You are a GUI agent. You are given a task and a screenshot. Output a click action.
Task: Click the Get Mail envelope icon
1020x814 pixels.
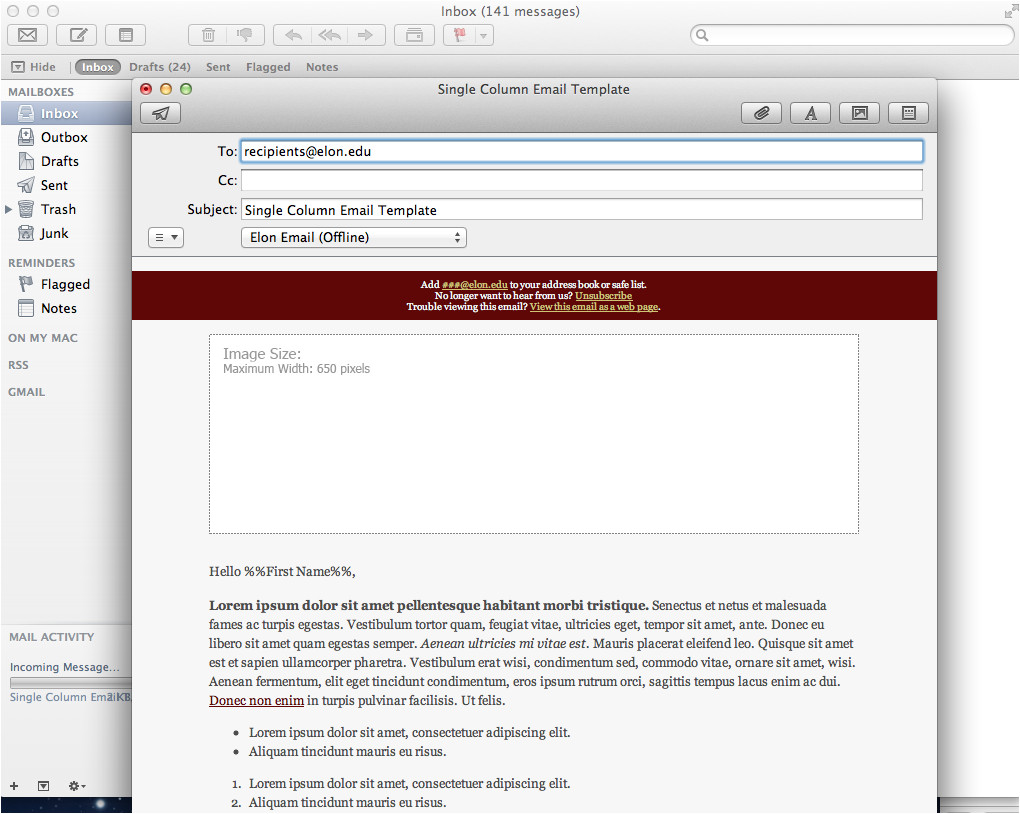tap(28, 35)
